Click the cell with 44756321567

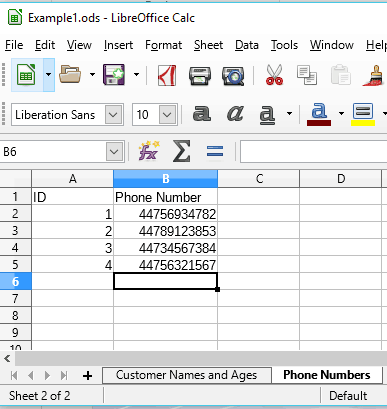click(x=166, y=265)
